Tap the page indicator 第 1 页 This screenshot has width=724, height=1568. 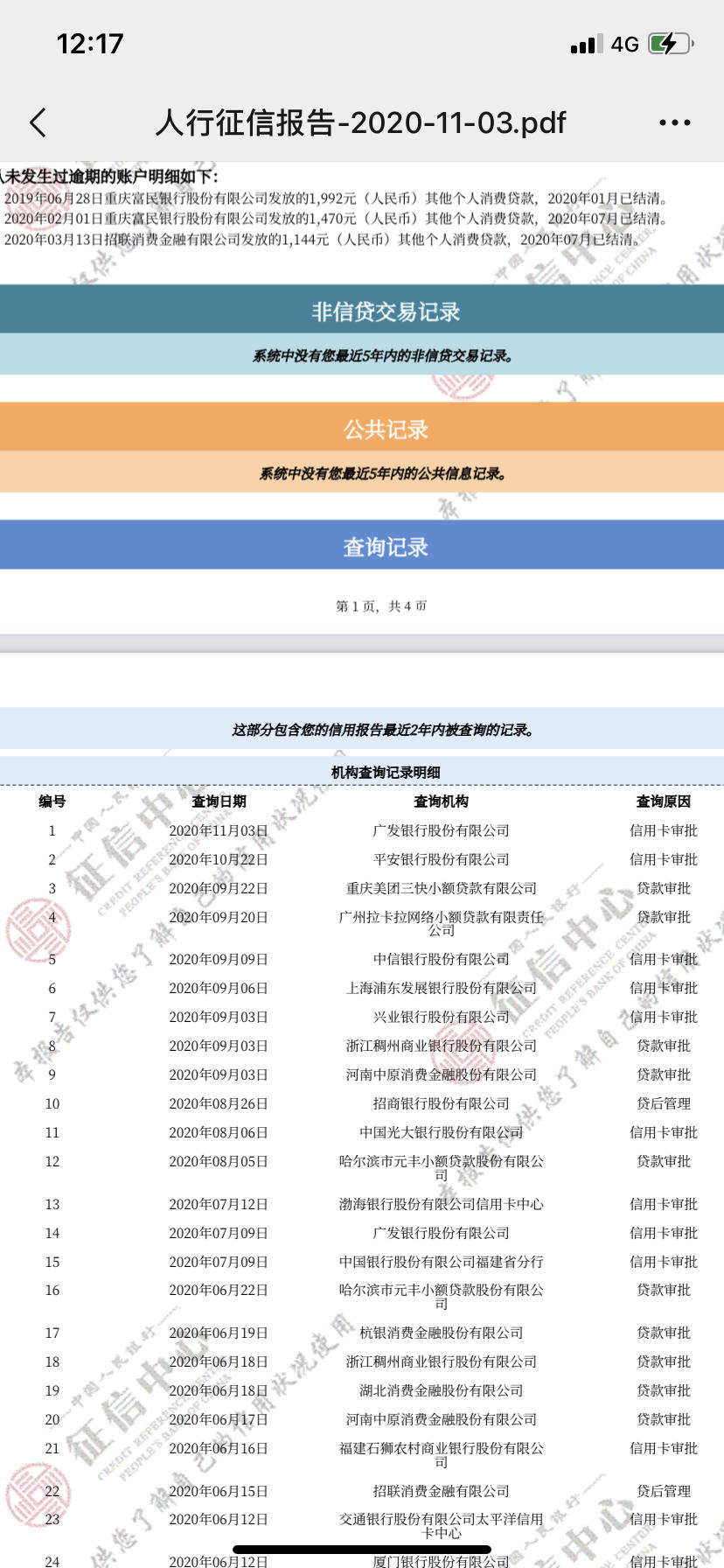point(357,606)
